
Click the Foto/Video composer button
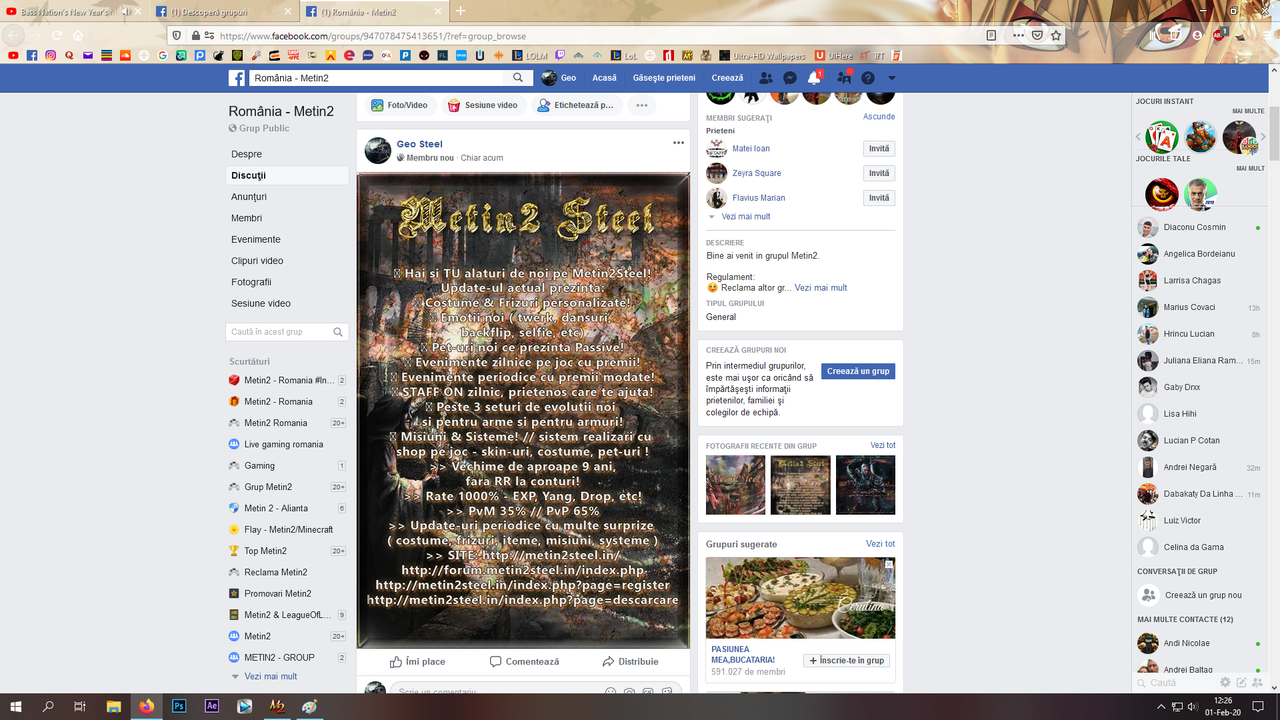point(399,105)
